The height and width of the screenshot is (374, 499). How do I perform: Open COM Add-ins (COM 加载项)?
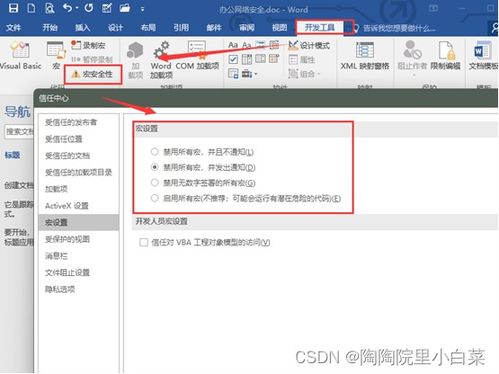[197, 56]
